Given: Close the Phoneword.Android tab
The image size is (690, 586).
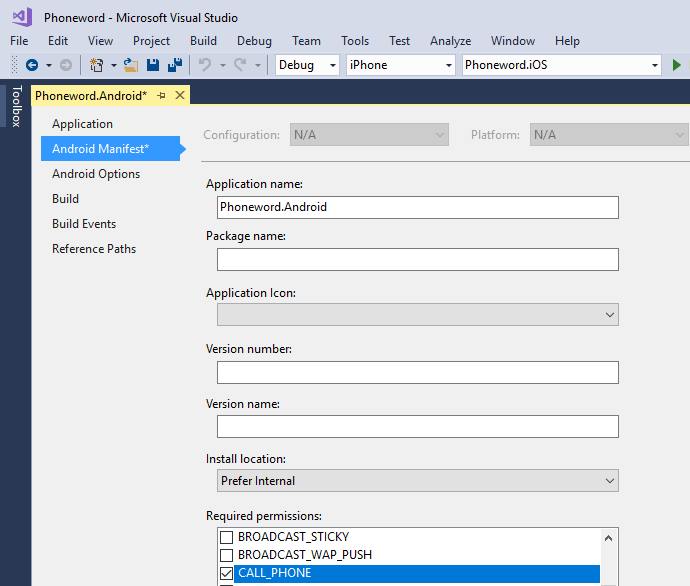Looking at the screenshot, I should pos(180,95).
